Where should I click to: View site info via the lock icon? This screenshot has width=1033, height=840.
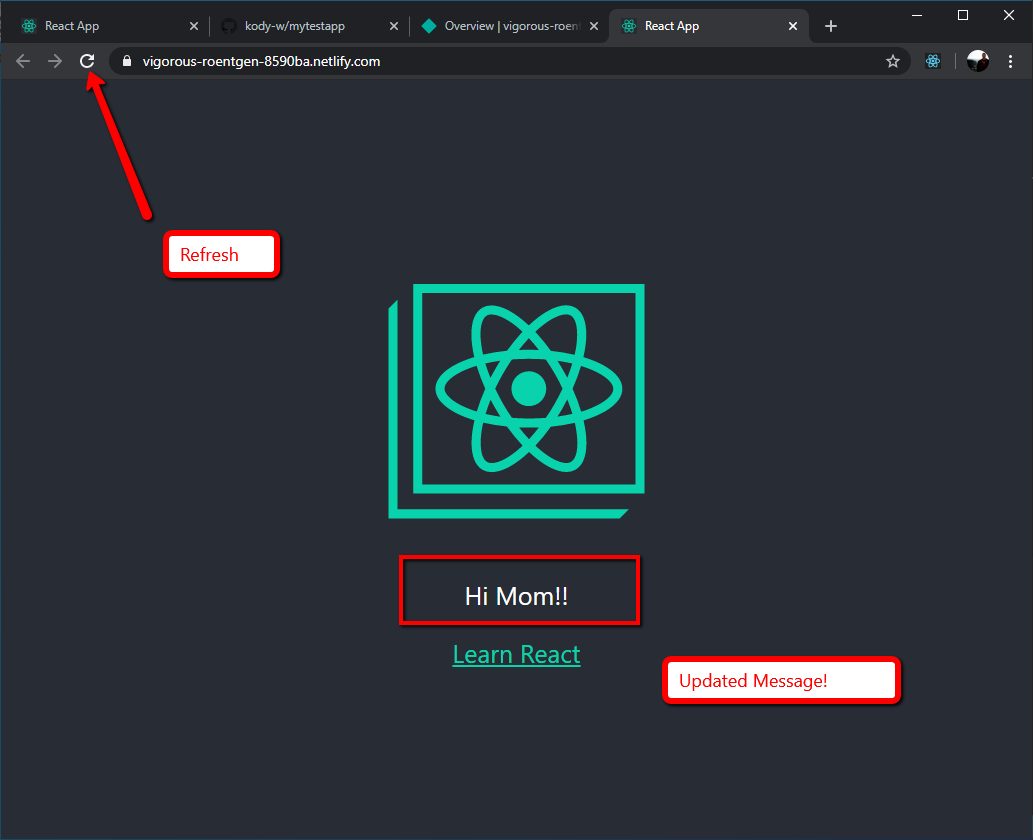pos(127,61)
